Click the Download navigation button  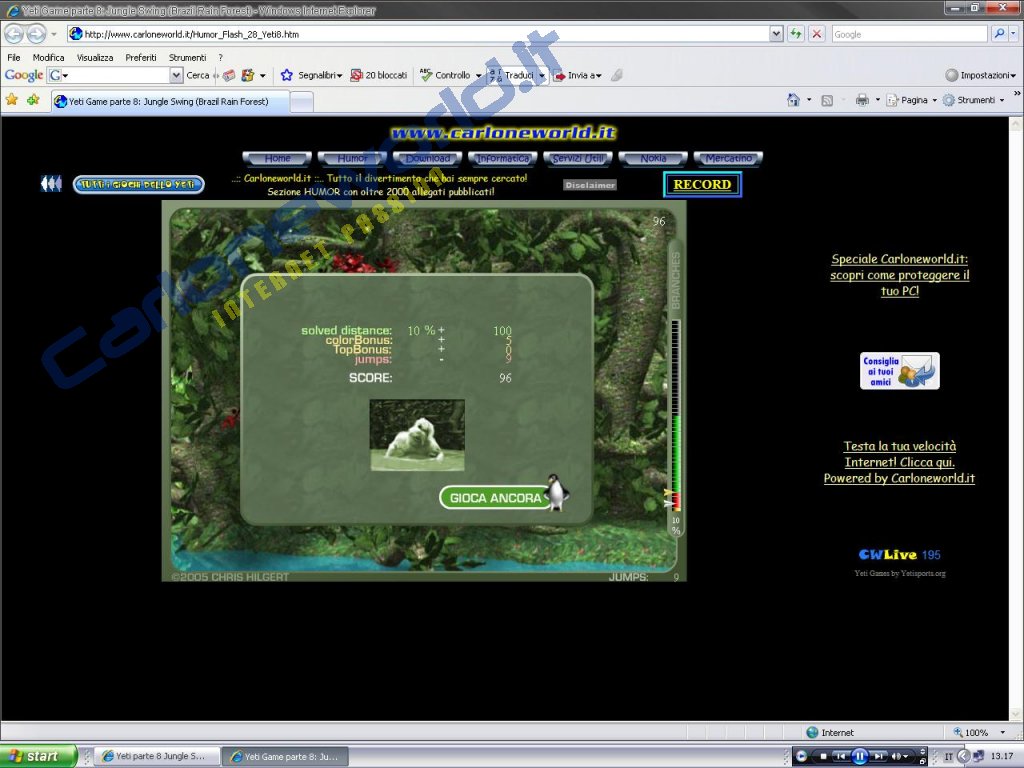(x=428, y=159)
